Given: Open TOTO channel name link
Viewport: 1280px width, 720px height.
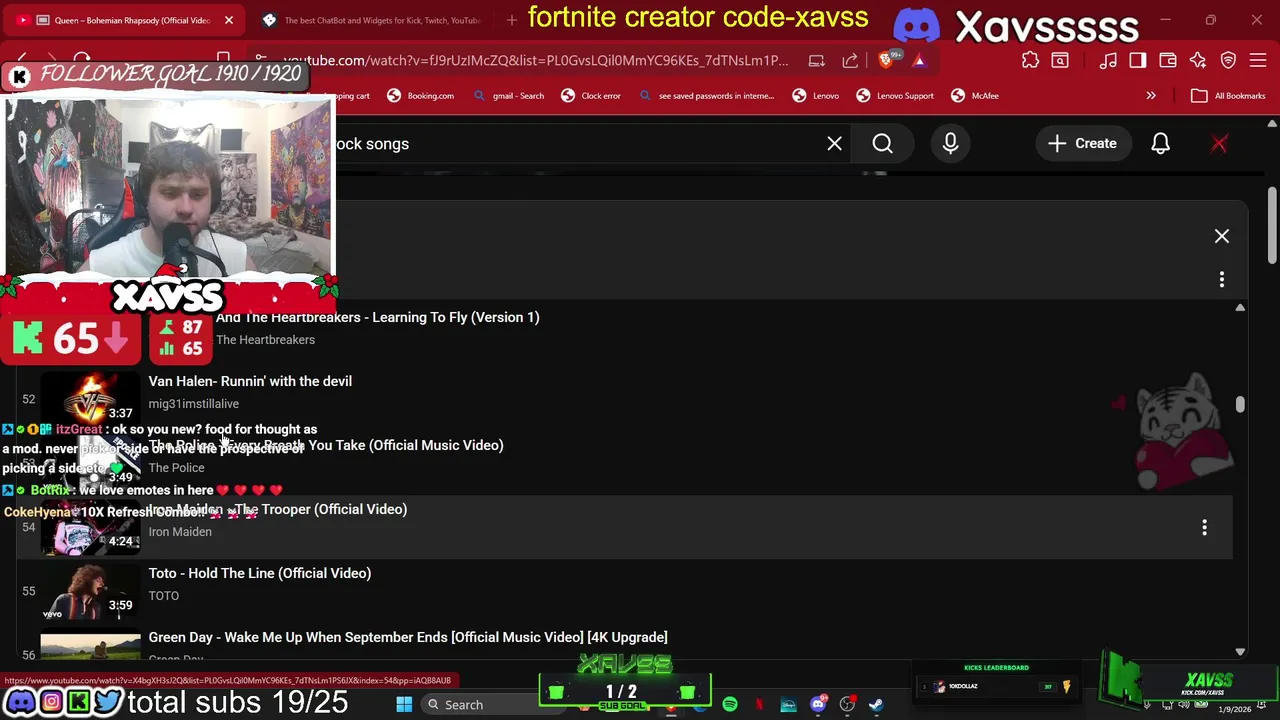Looking at the screenshot, I should 164,596.
